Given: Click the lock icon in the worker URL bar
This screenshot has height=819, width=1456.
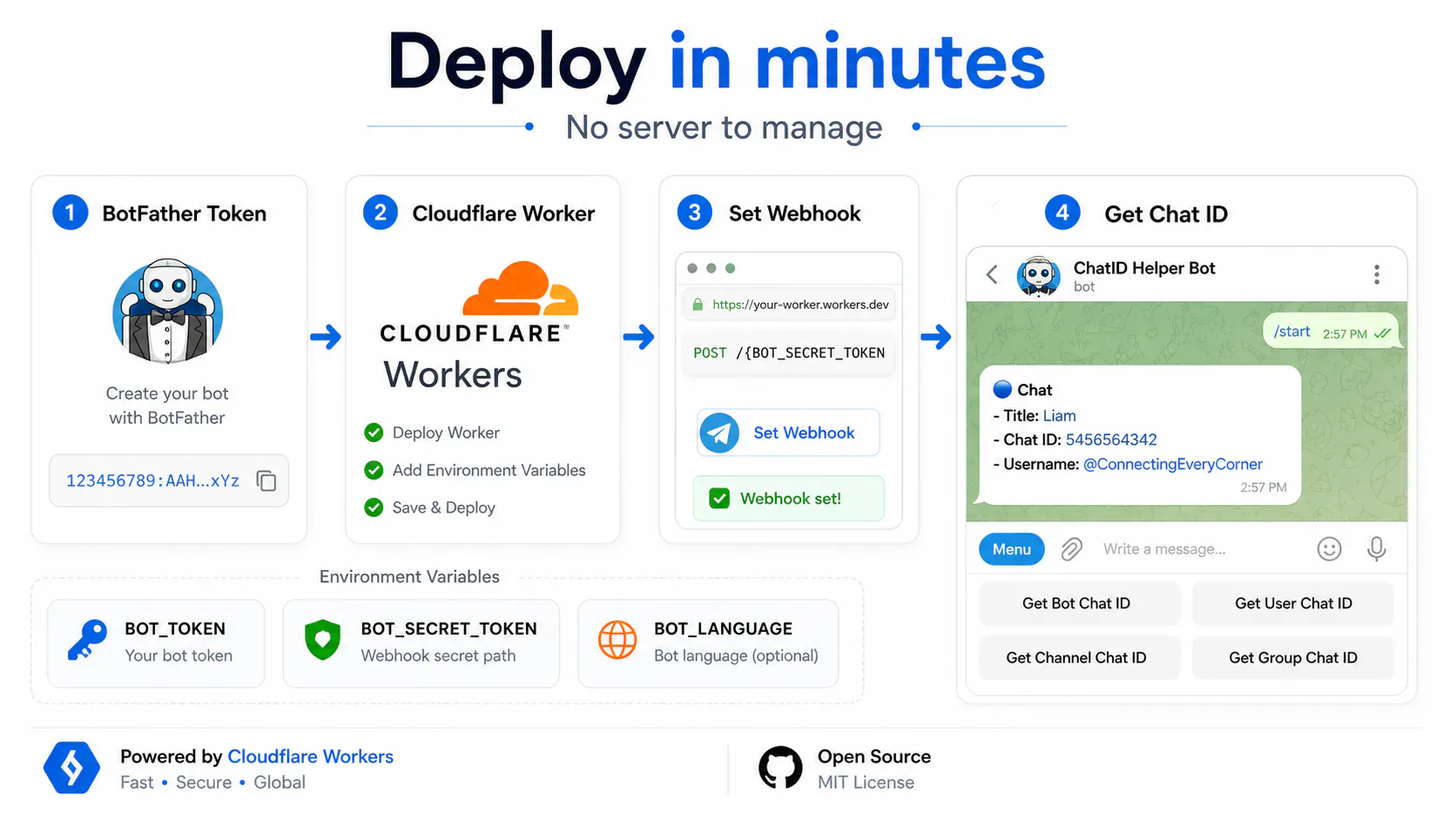Looking at the screenshot, I should [698, 305].
